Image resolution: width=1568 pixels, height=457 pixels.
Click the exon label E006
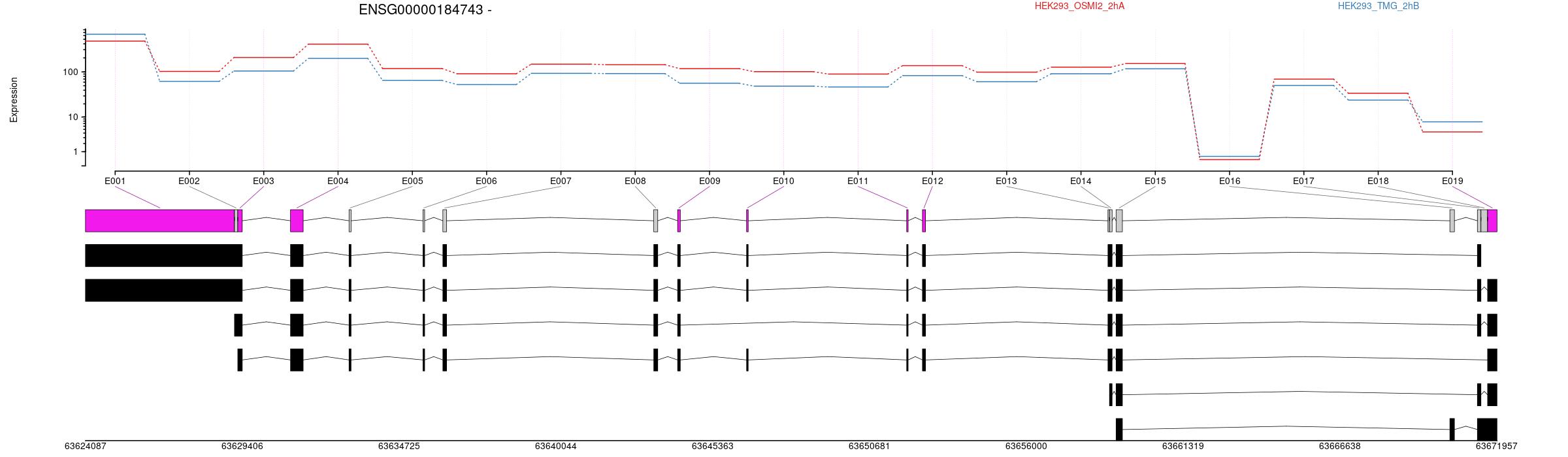pos(486,181)
